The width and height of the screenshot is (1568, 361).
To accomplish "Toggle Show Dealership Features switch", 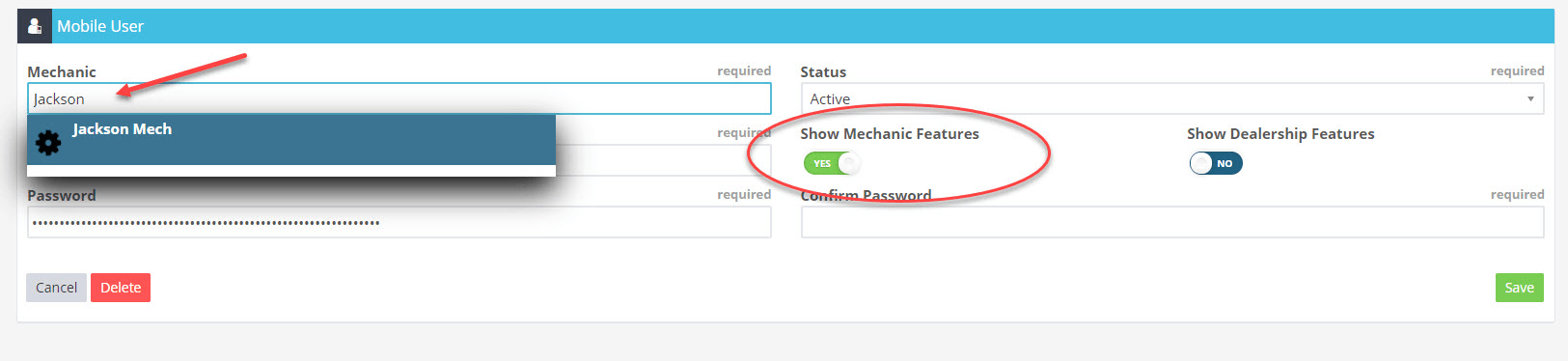I will (x=1216, y=163).
